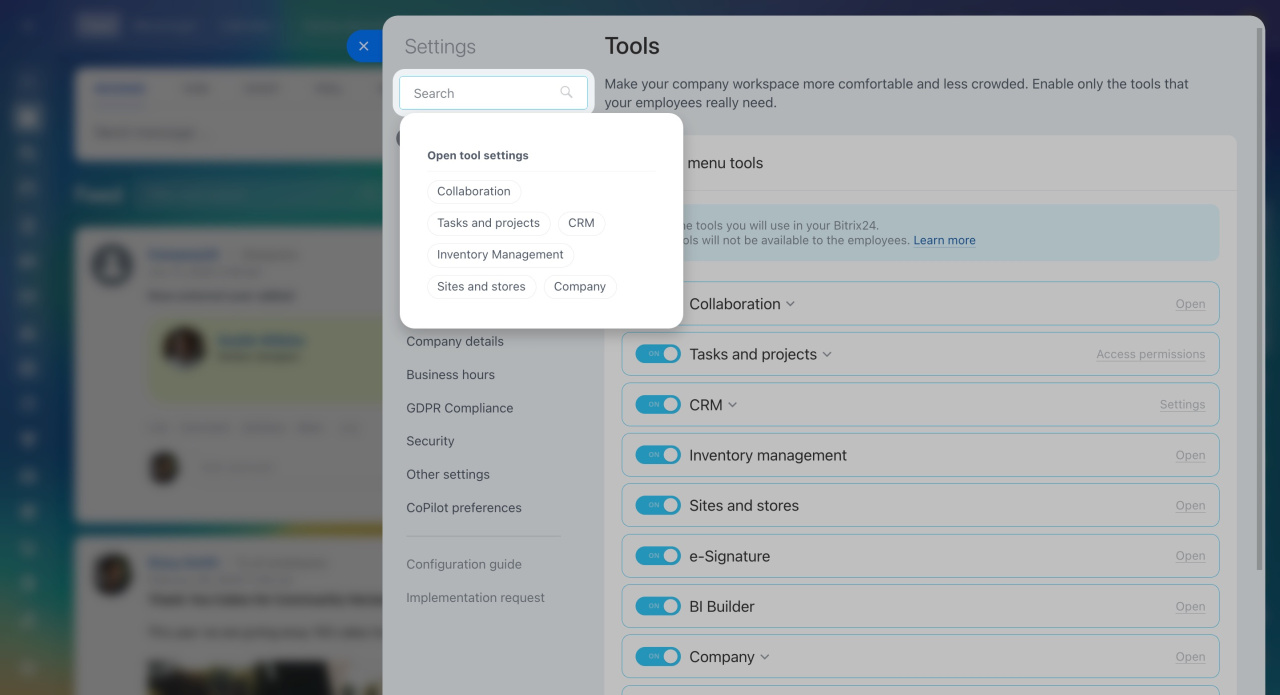Image resolution: width=1280 pixels, height=695 pixels.
Task: Open the Configuration guide link
Action: 464,564
